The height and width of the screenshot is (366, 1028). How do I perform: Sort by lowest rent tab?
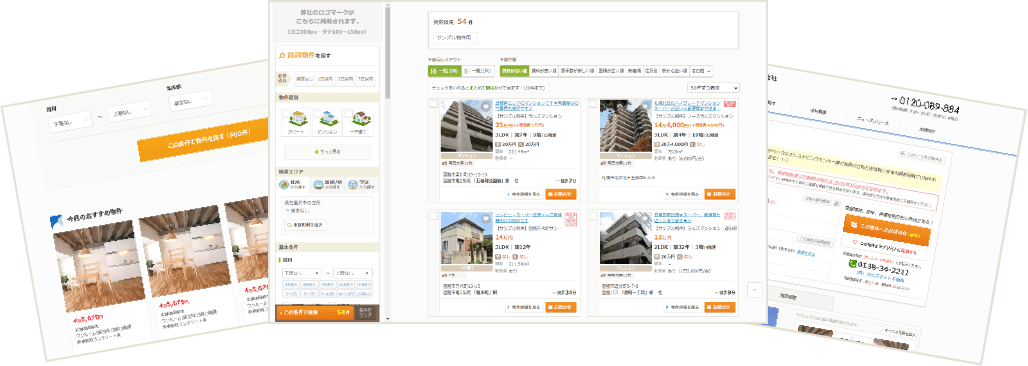[x=514, y=71]
